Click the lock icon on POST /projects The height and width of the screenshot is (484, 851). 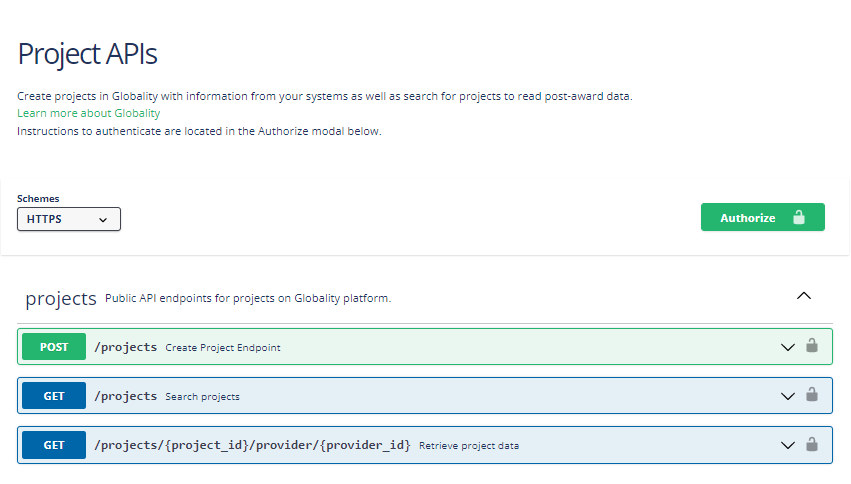pyautogui.click(x=812, y=346)
